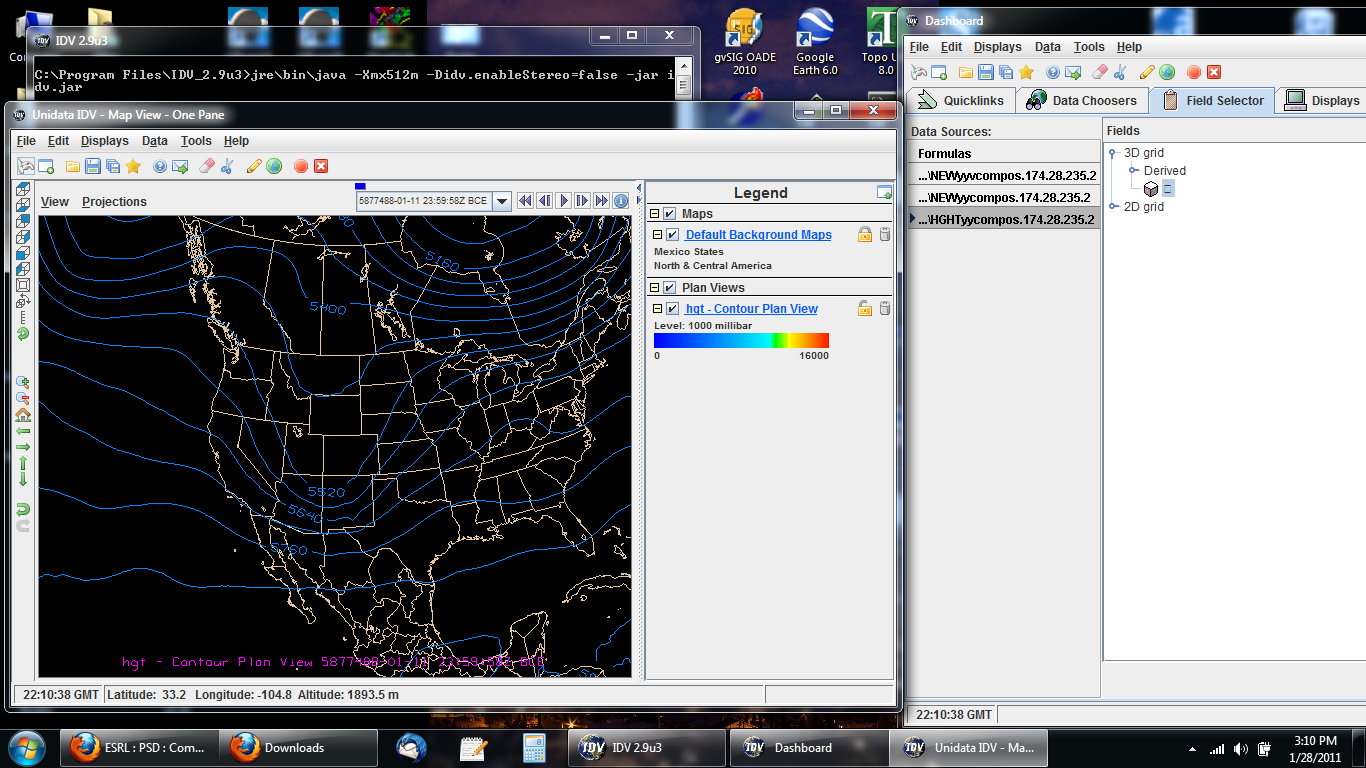Click the zoom in magnifier icon
The height and width of the screenshot is (768, 1366).
[23, 382]
